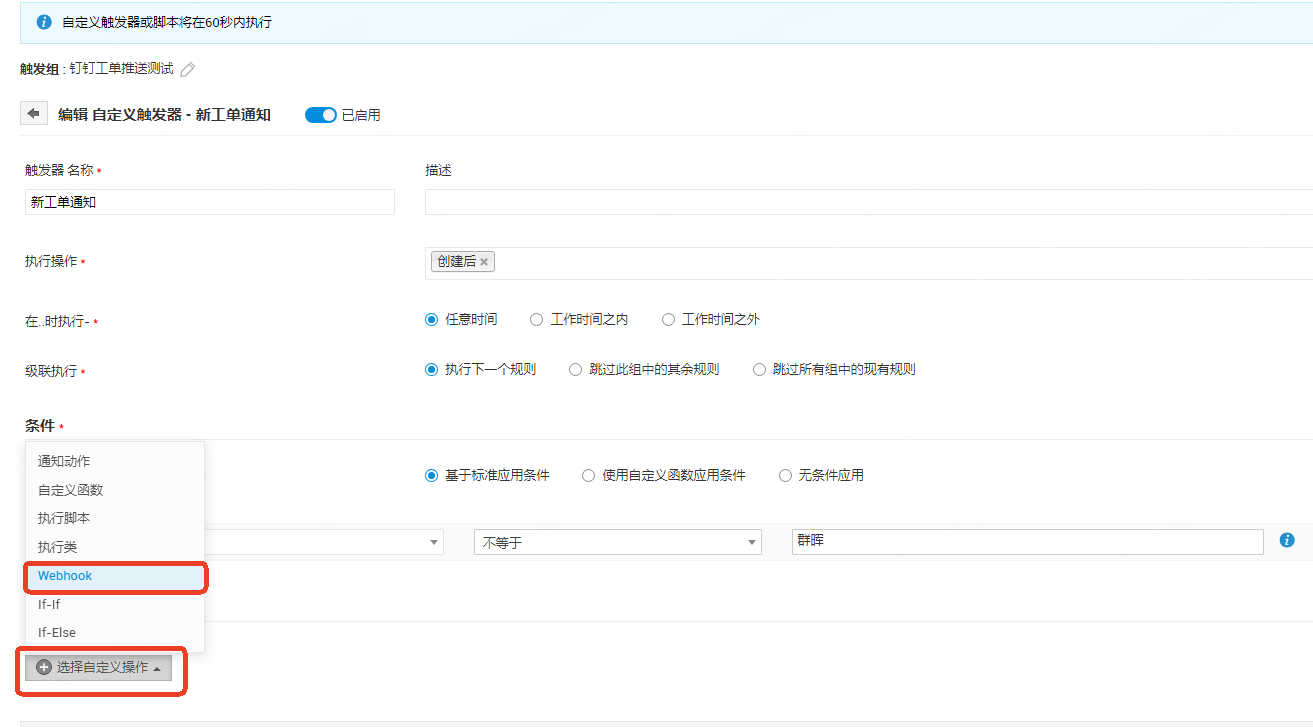1313x727 pixels.
Task: Pick the 无条件应用 radio option
Action: coord(785,476)
